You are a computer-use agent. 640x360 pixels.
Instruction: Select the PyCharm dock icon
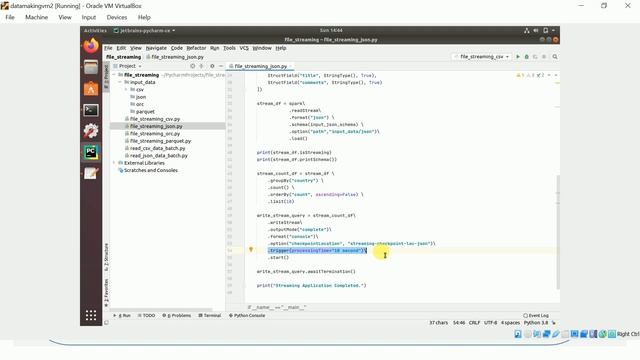point(91,152)
